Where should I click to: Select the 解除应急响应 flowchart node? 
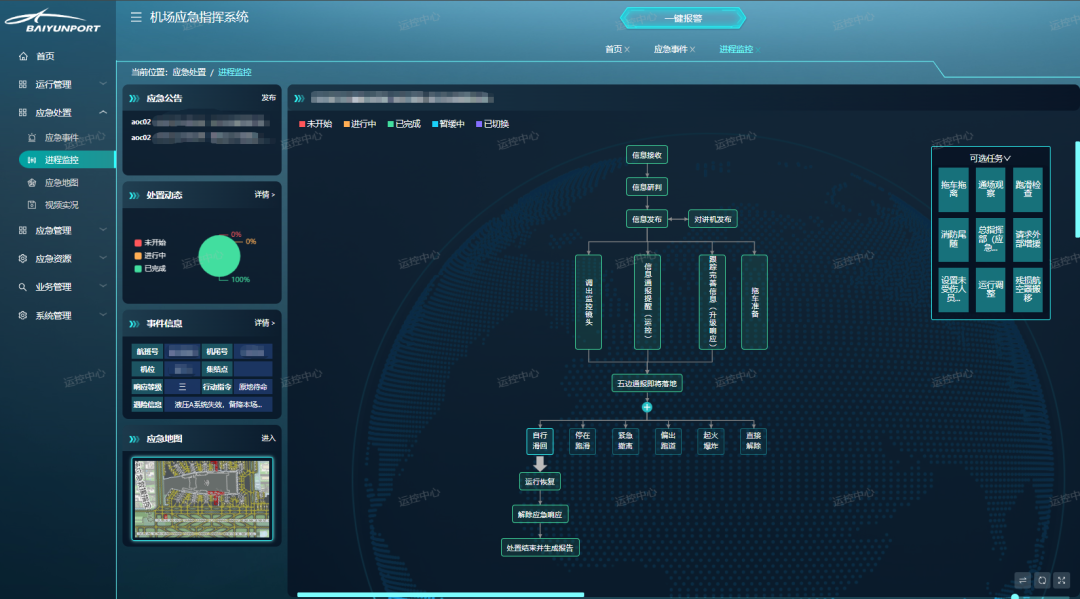540,514
